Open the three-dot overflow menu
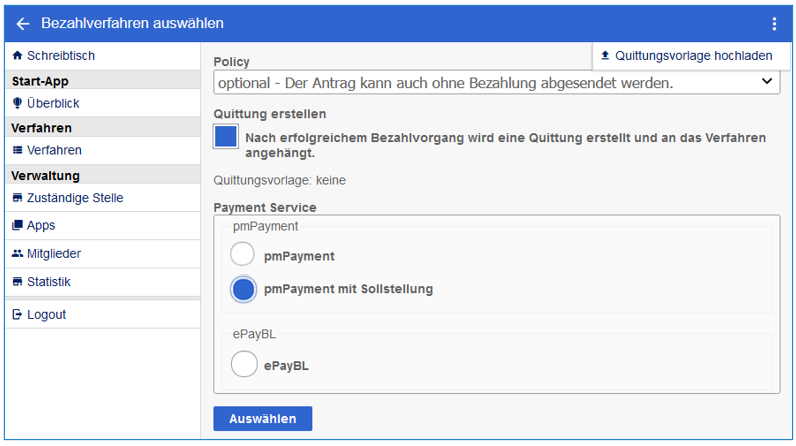The height and width of the screenshot is (446, 796). pyautogui.click(x=773, y=23)
